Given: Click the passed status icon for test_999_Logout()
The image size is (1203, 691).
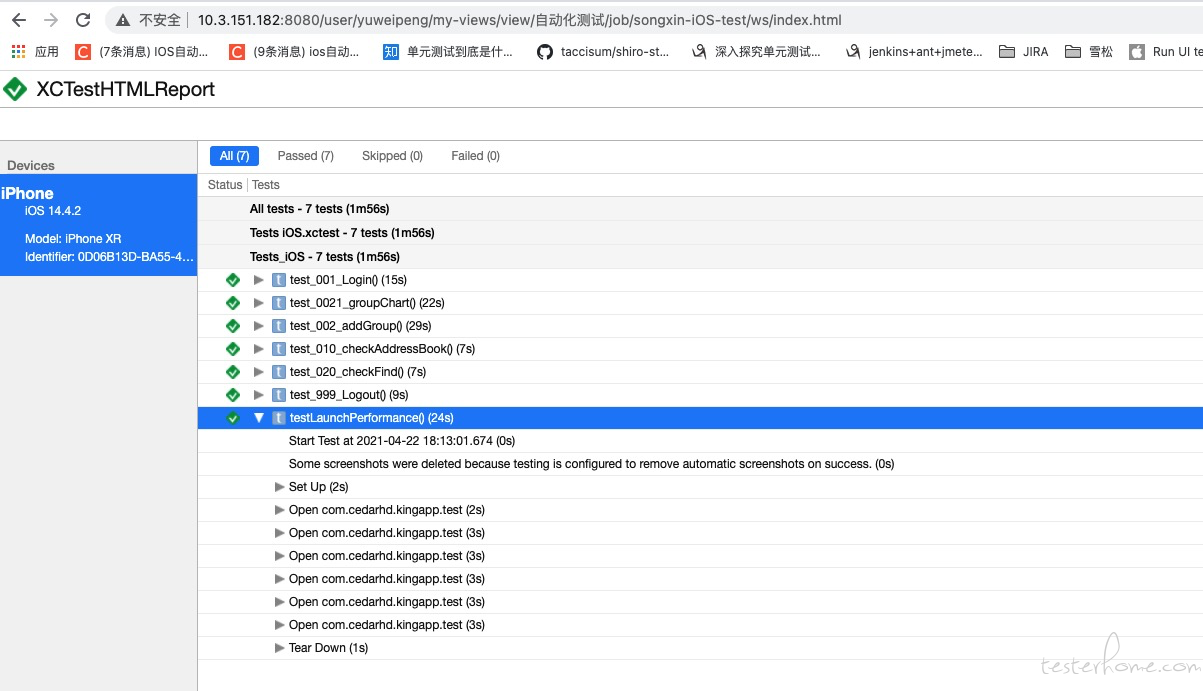Looking at the screenshot, I should pyautogui.click(x=233, y=395).
